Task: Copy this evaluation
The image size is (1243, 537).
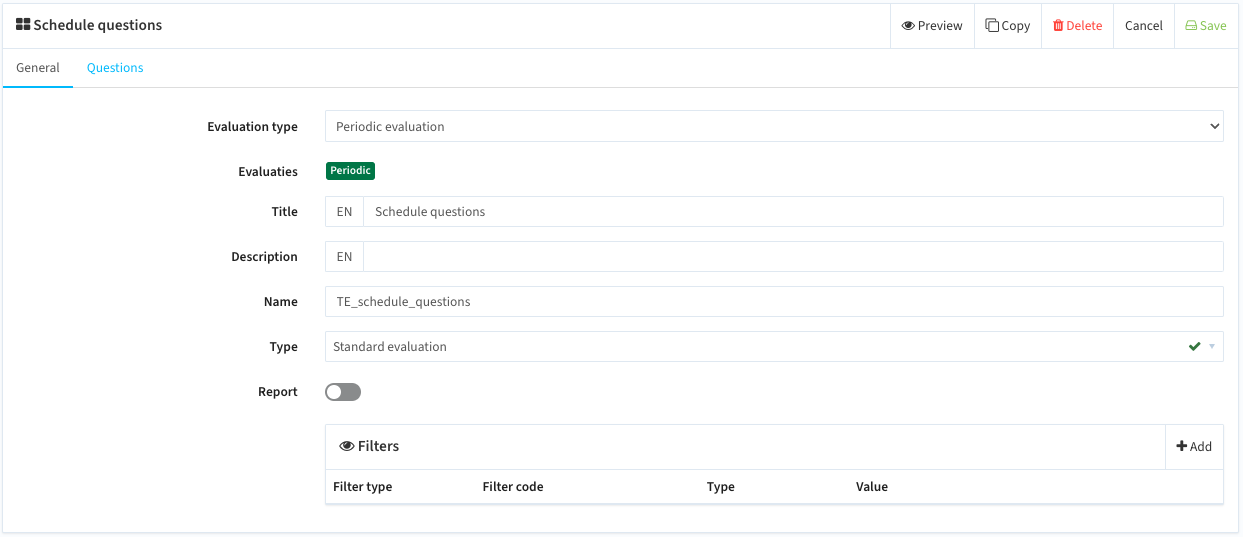Action: 1007,25
